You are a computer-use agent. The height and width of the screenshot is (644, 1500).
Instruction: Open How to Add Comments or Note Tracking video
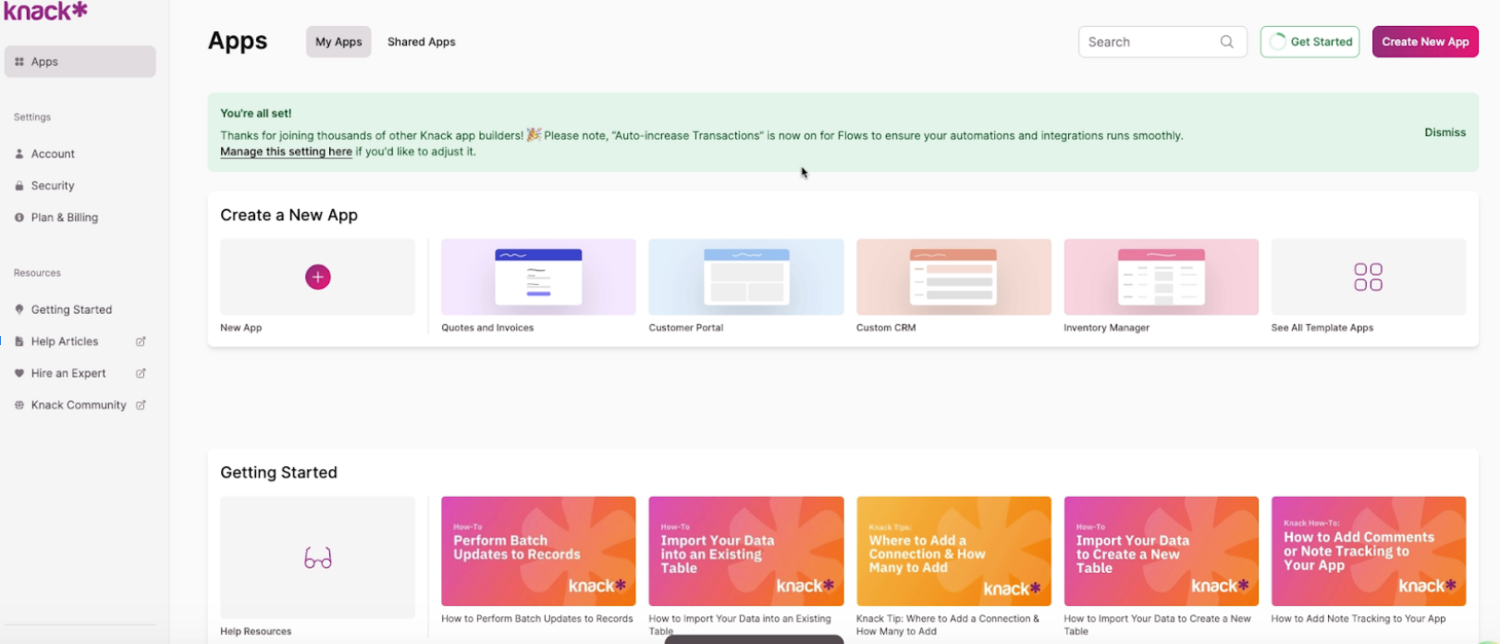click(1369, 551)
